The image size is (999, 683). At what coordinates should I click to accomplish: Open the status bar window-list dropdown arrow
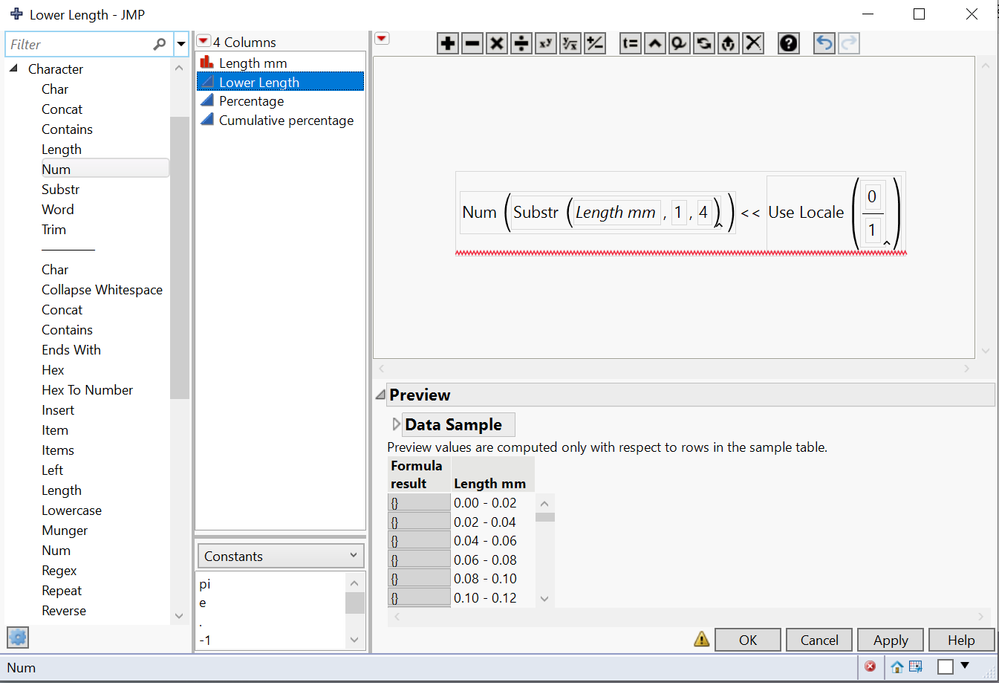click(x=965, y=666)
